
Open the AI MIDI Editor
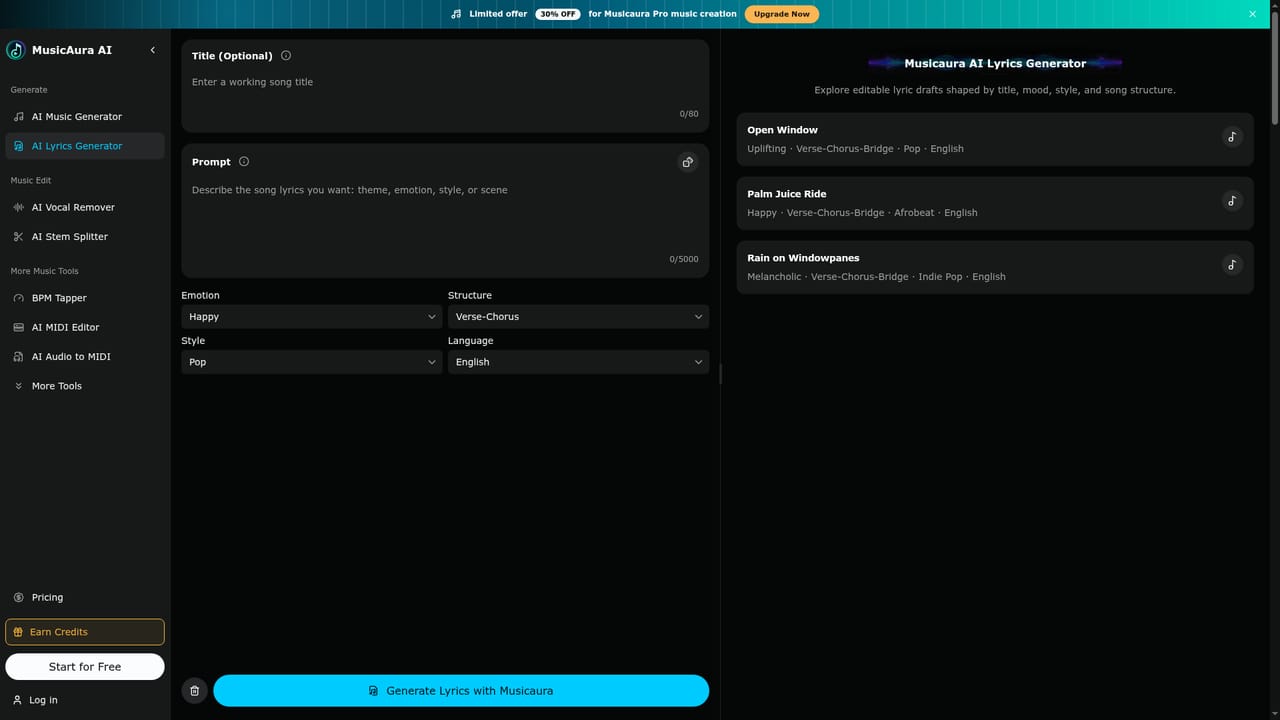[85, 327]
